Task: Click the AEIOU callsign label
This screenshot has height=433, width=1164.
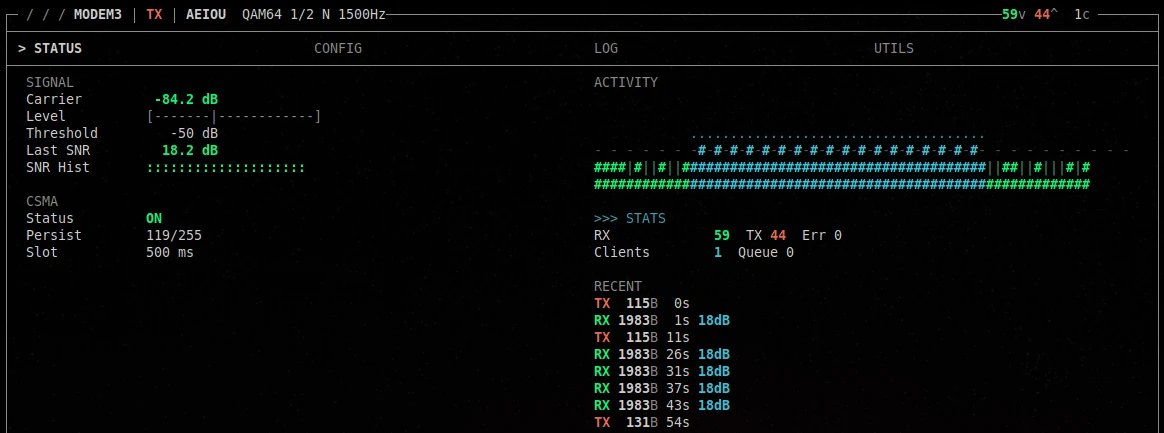Action: tap(206, 15)
